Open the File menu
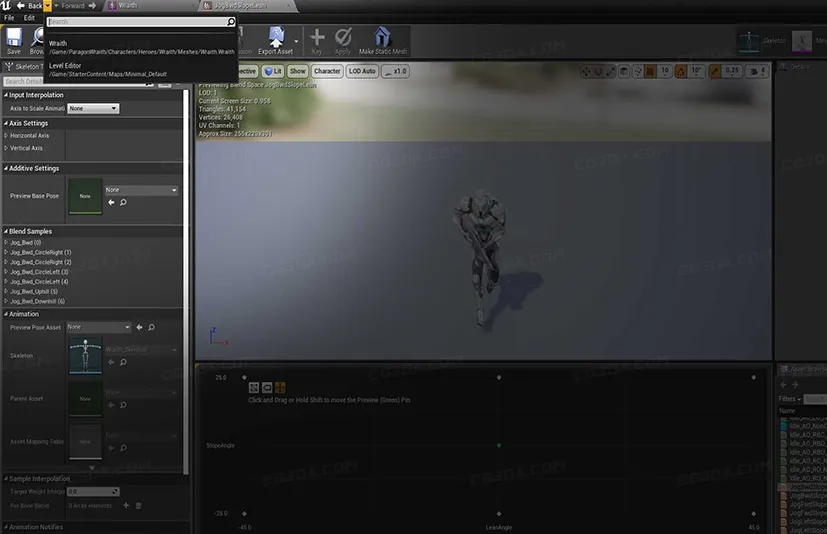 tap(9, 17)
